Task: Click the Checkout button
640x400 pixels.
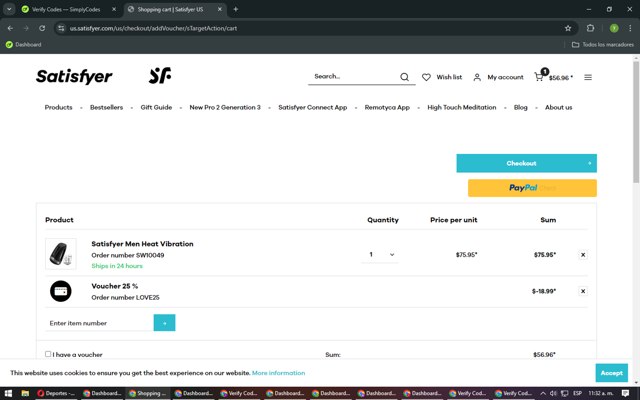Action: [x=527, y=163]
